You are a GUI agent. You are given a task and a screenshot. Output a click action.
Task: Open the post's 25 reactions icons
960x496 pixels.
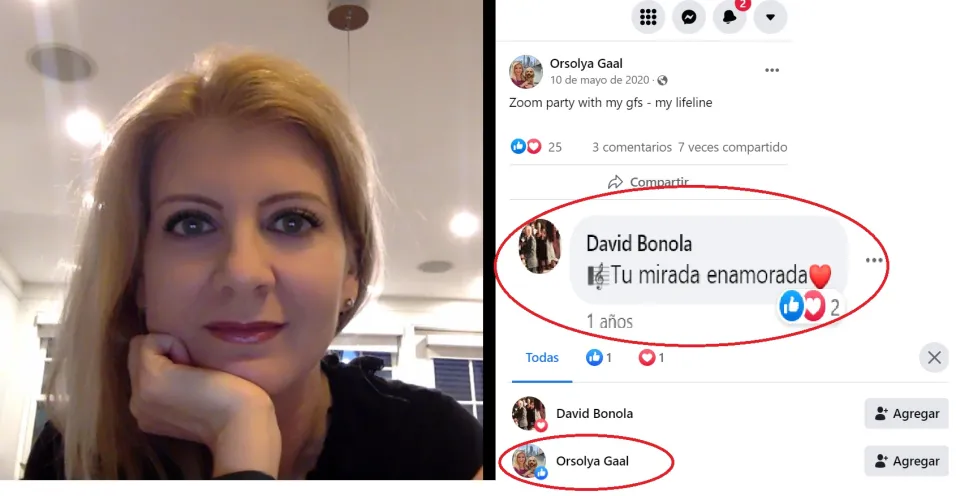(x=536, y=147)
